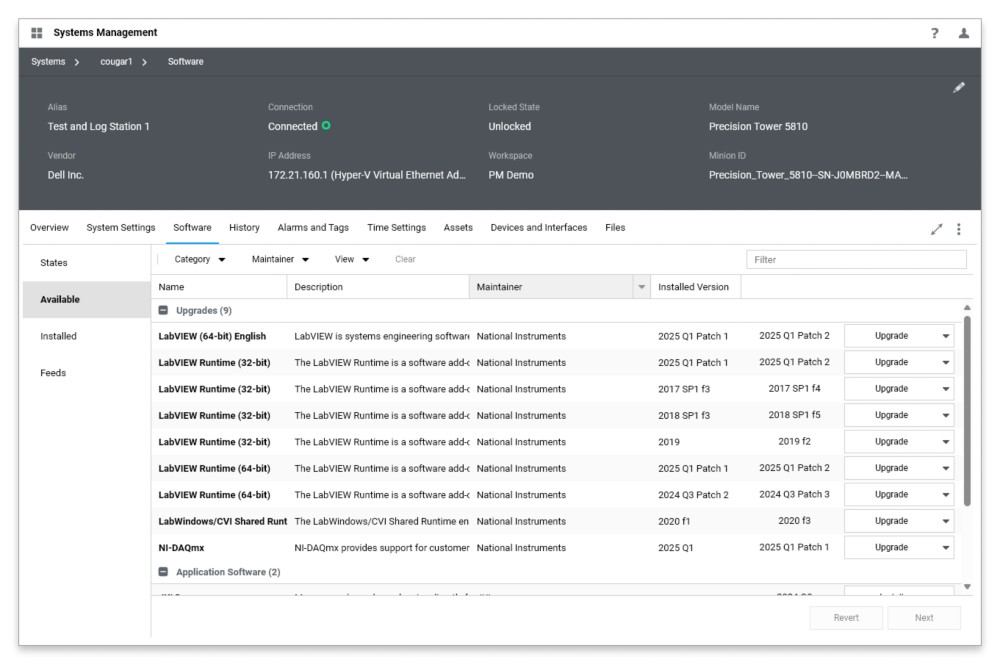Switch to the System Settings tab
This screenshot has height=665, width=1000.
(x=121, y=228)
